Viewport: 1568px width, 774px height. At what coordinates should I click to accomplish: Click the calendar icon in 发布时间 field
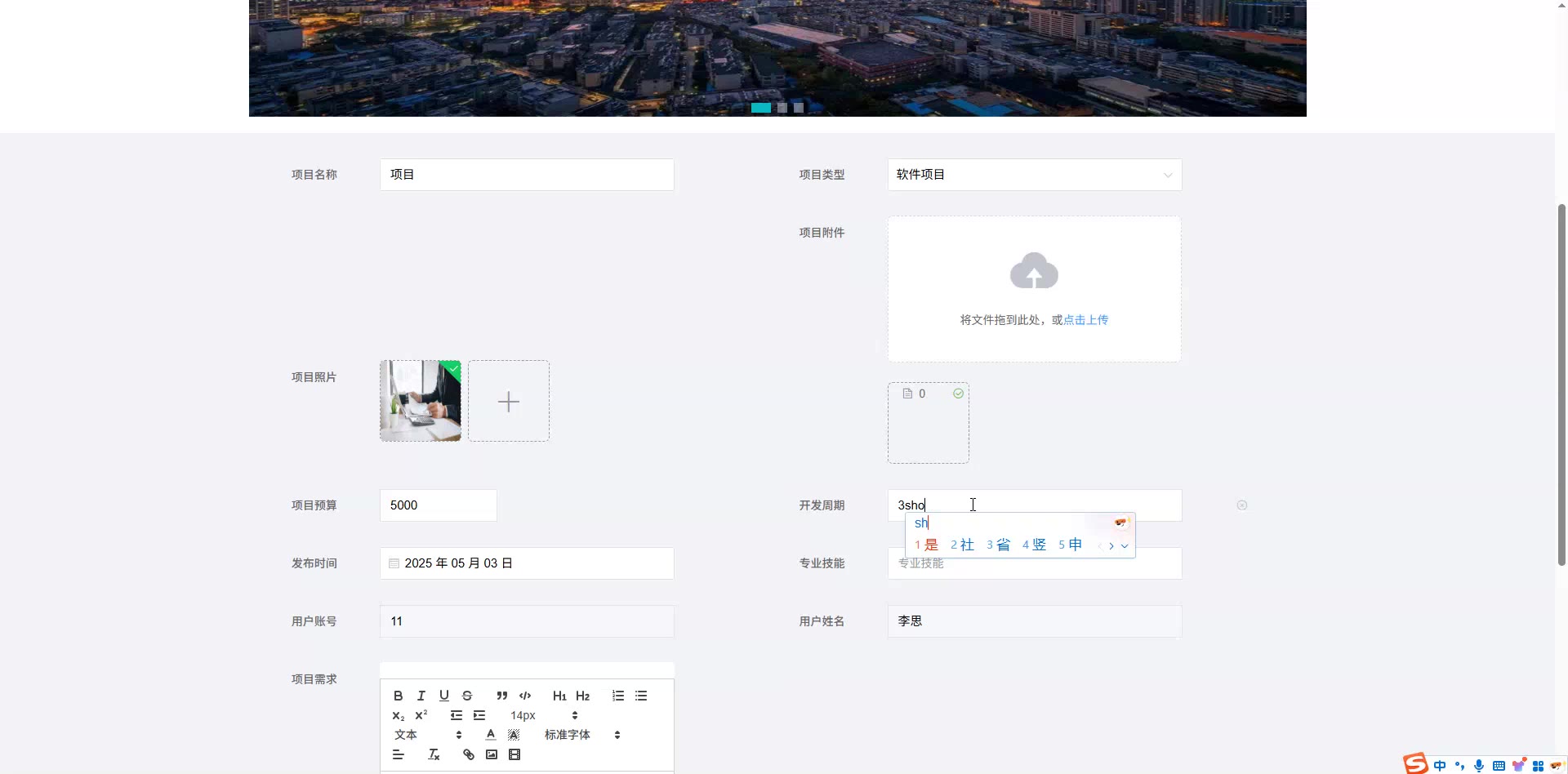click(394, 563)
